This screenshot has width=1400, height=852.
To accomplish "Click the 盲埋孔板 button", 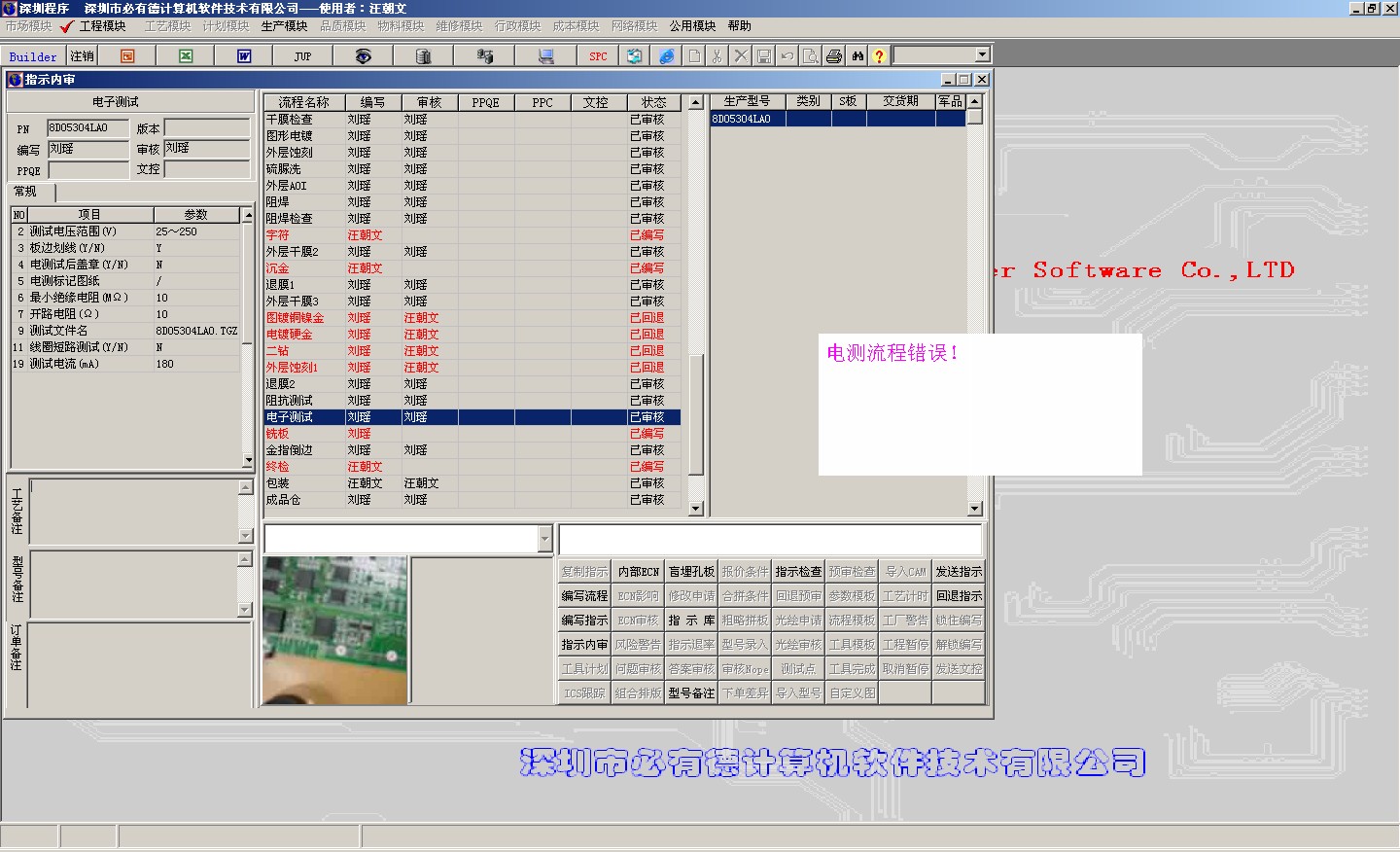I will pyautogui.click(x=691, y=572).
